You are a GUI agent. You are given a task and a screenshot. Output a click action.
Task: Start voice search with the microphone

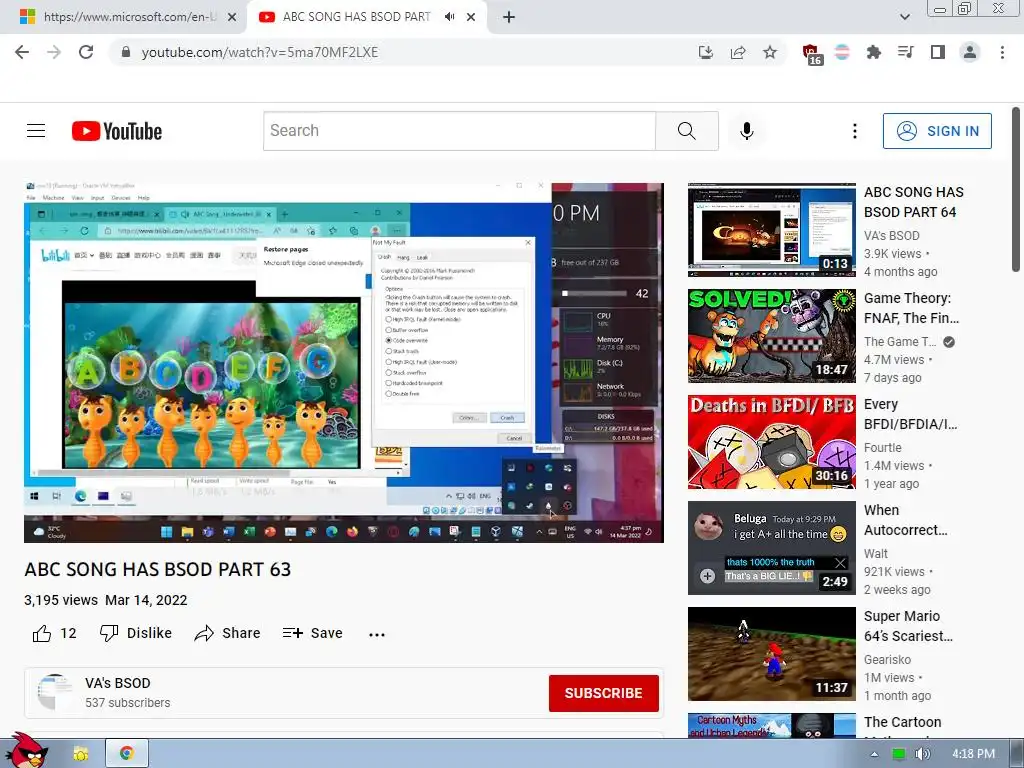746,131
